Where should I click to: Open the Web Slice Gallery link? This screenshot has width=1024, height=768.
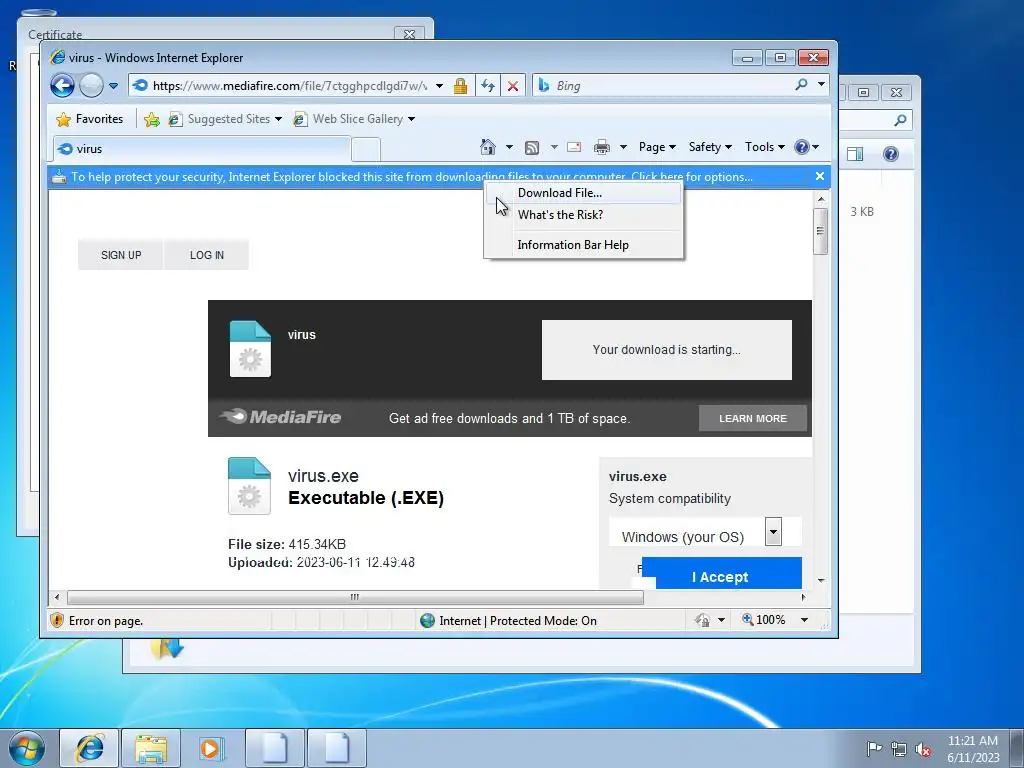(x=354, y=119)
